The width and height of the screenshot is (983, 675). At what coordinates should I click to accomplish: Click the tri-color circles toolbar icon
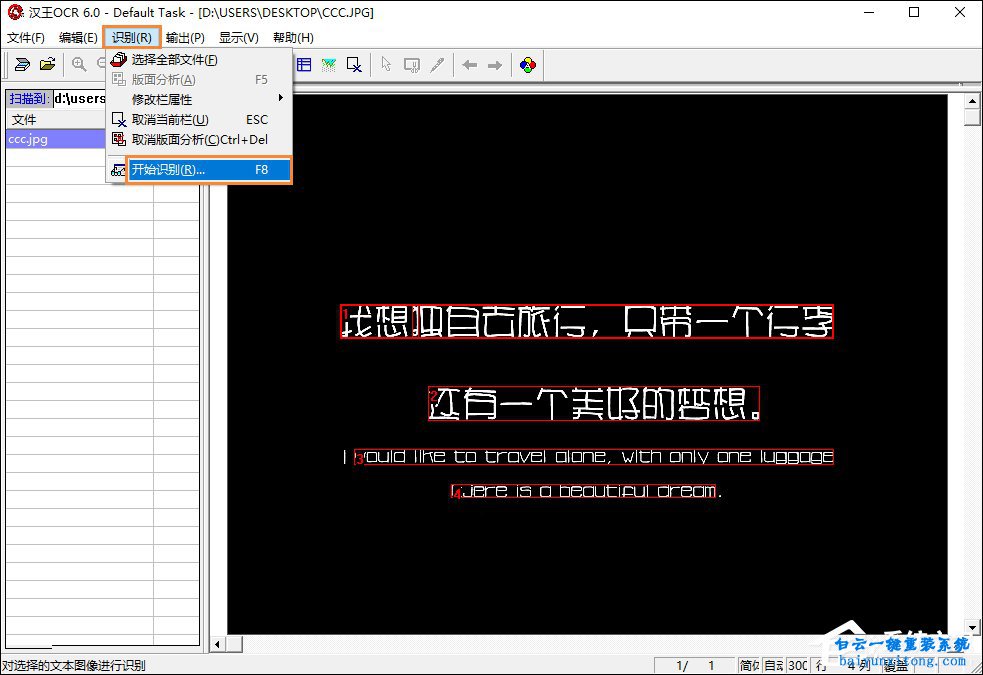(x=527, y=65)
